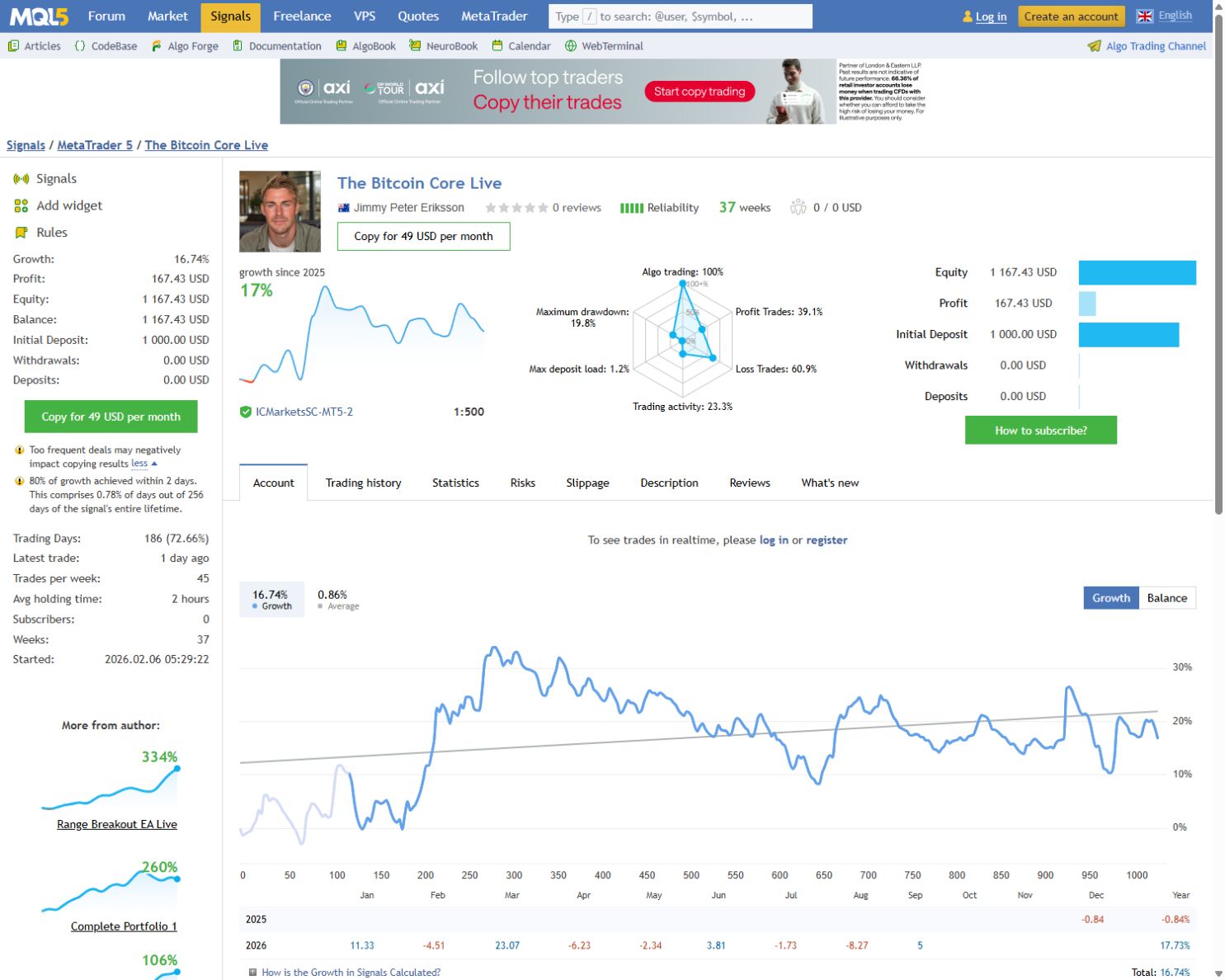Switch chart to Growth view
The height and width of the screenshot is (980, 1225).
pos(1111,598)
